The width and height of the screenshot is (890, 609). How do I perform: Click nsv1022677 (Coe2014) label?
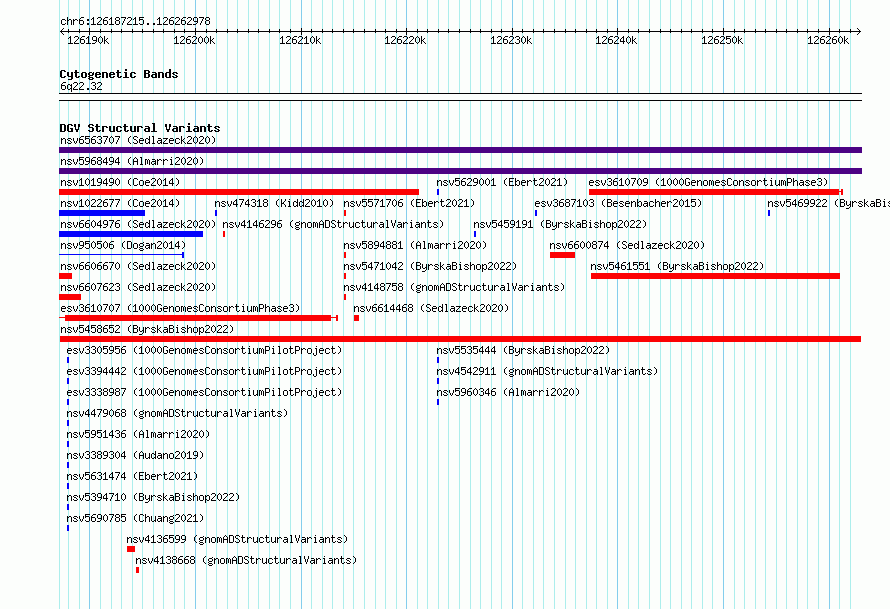[120, 203]
